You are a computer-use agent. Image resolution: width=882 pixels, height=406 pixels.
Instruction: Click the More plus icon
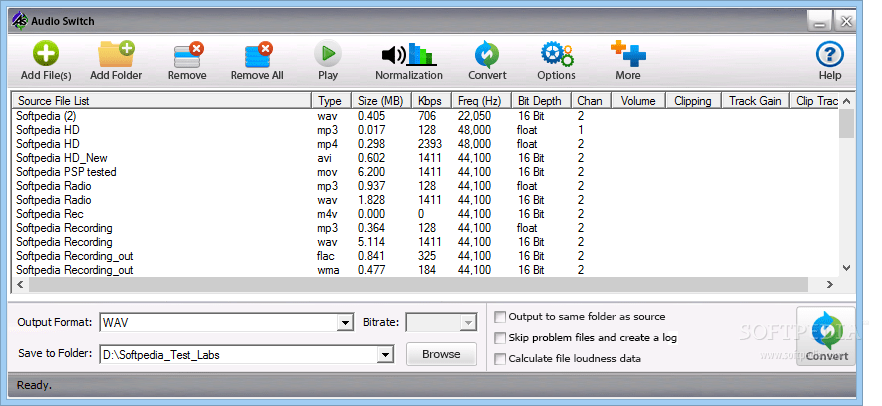628,60
